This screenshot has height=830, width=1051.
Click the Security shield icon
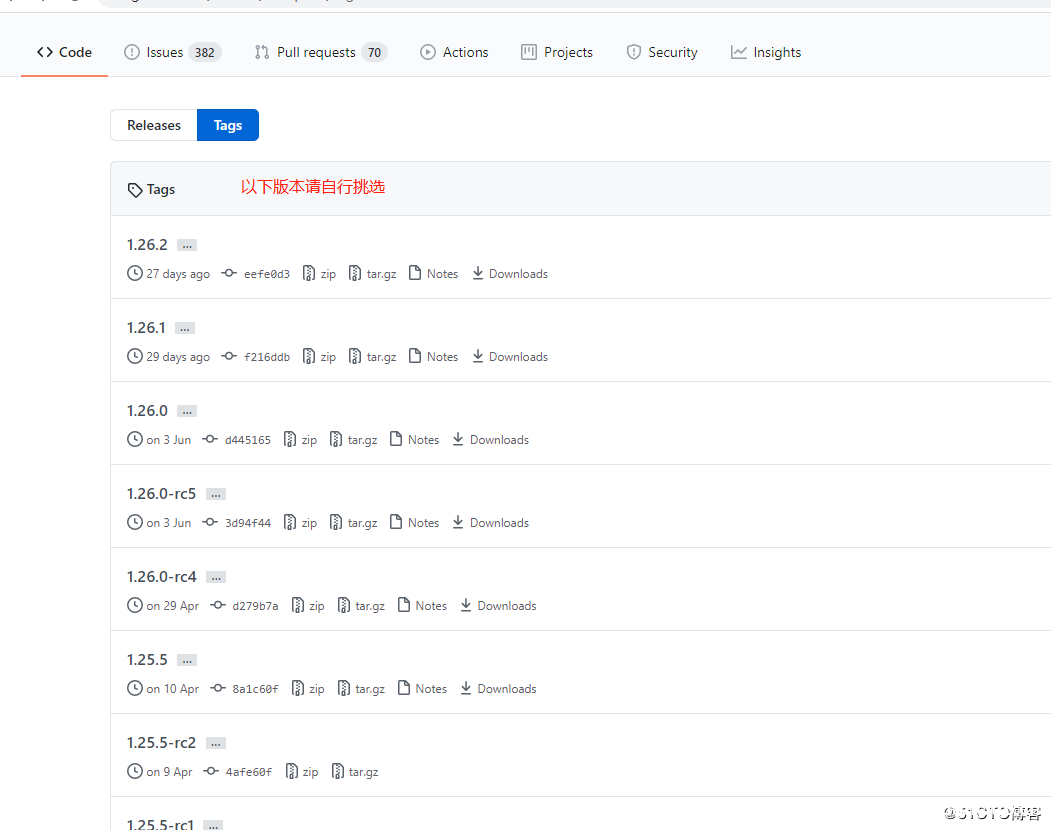(x=634, y=52)
